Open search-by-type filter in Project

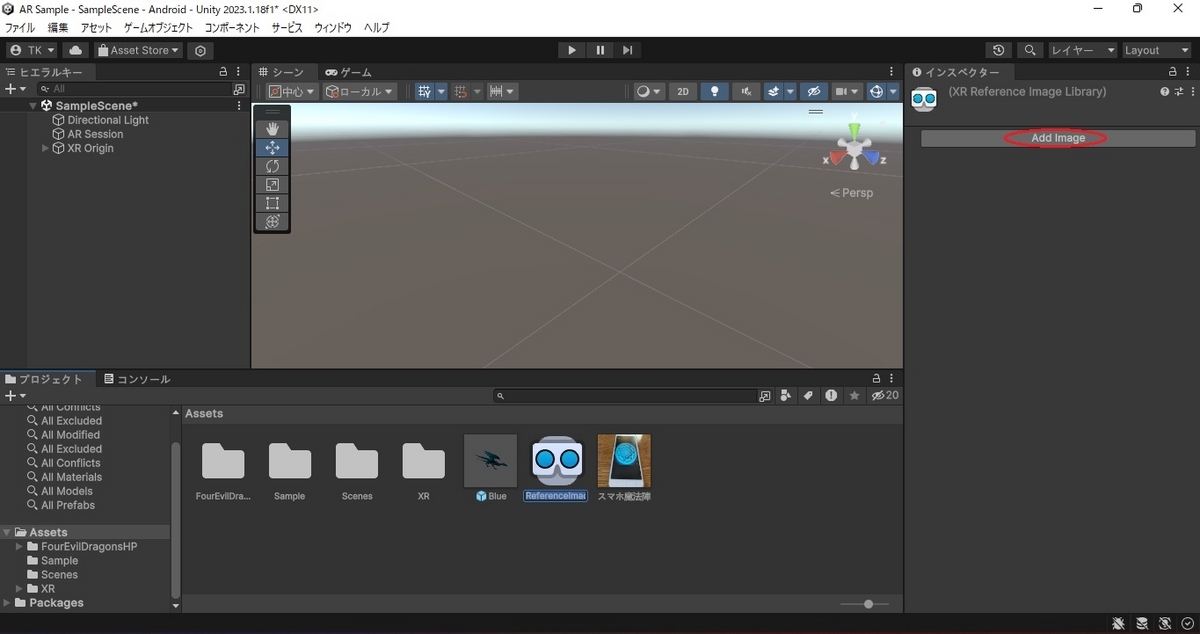pos(786,396)
